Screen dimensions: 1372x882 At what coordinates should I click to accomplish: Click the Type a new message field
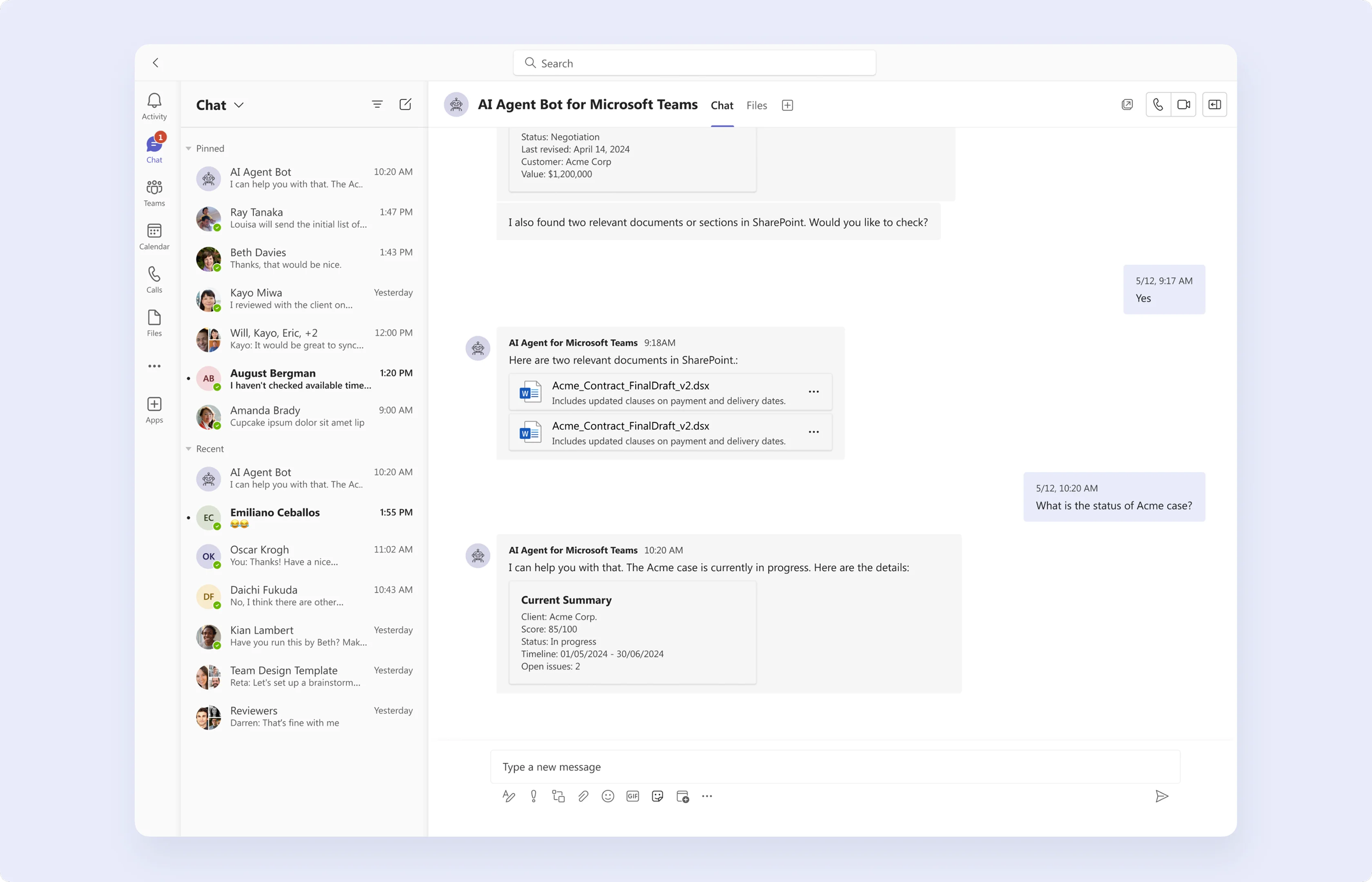[x=835, y=766]
